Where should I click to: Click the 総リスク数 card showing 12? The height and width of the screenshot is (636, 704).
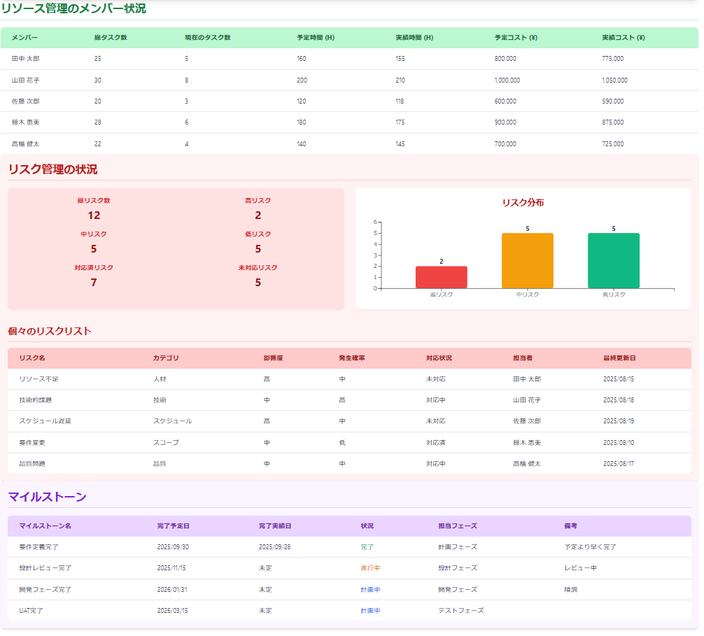pos(94,209)
